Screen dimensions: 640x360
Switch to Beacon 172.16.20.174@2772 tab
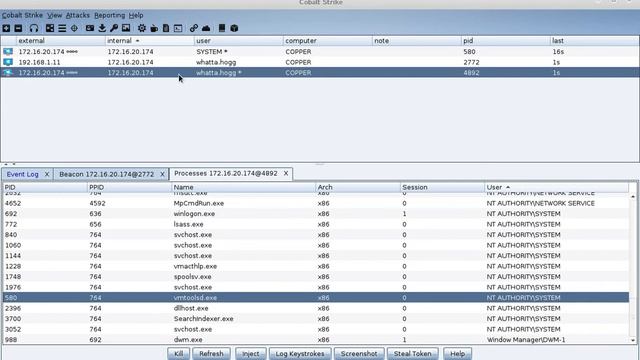pyautogui.click(x=107, y=174)
